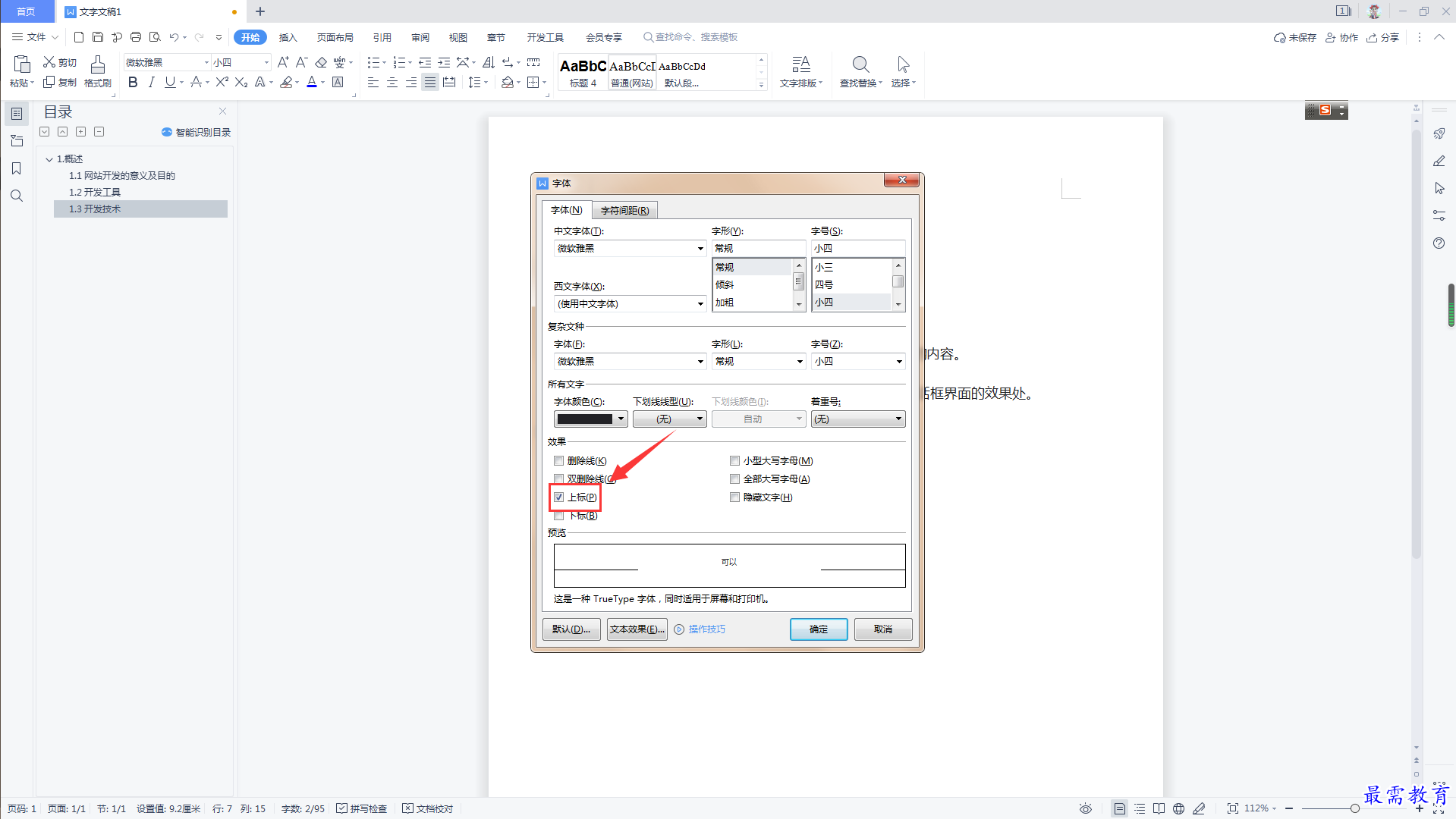
Task: Enable the hidden text (隐藏文字) checkbox
Action: (x=734, y=497)
